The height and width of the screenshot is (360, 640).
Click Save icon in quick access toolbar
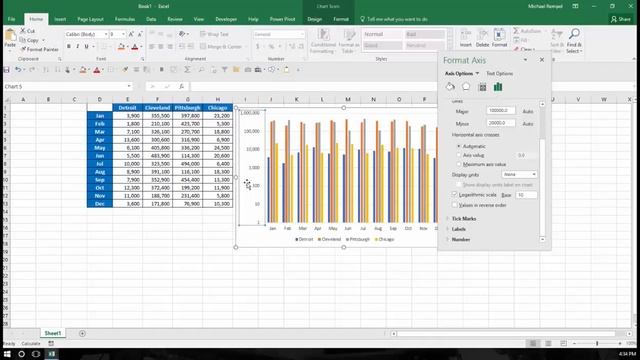pyautogui.click(x=7, y=70)
